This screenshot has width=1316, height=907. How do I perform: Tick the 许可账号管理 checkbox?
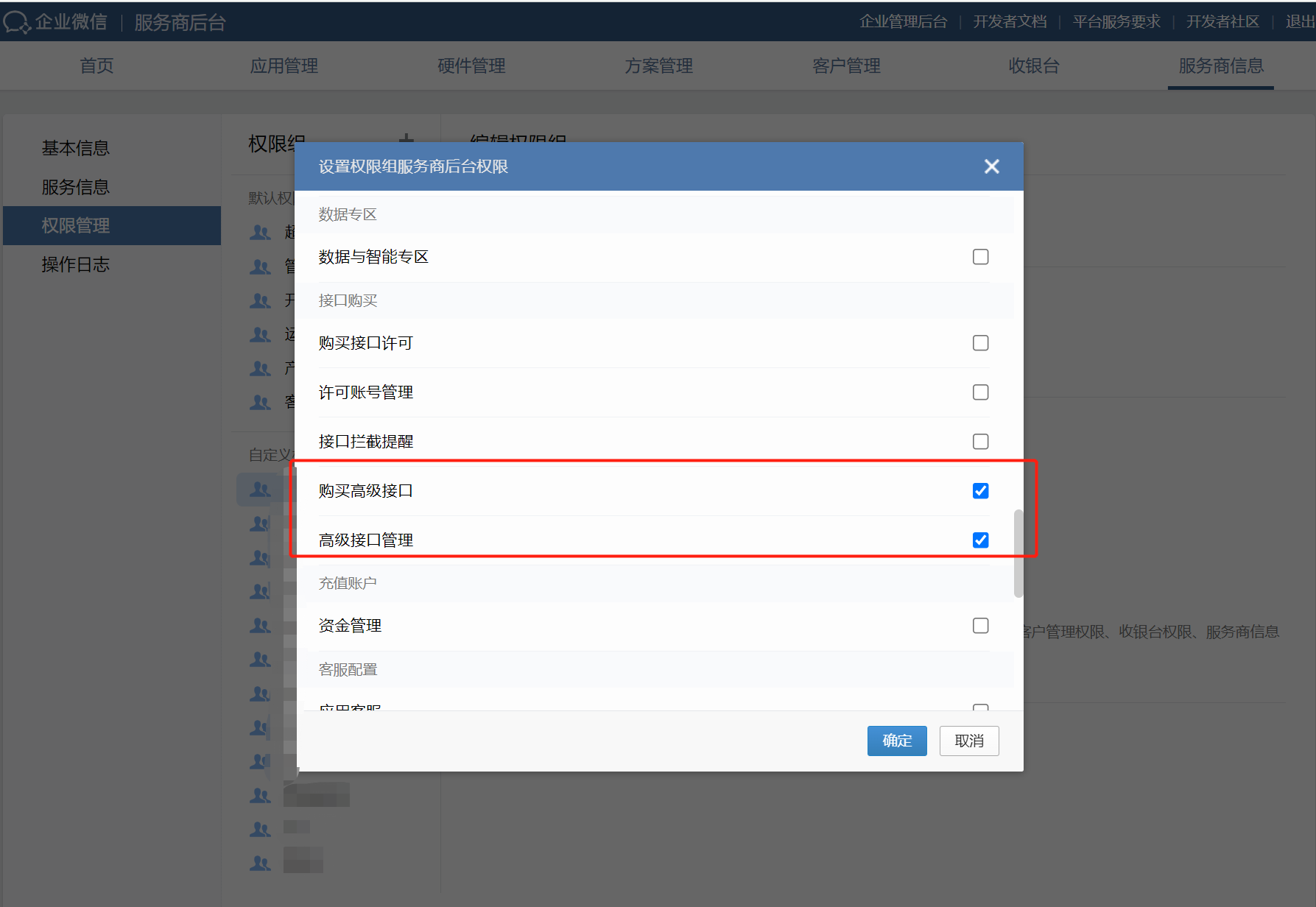point(980,392)
